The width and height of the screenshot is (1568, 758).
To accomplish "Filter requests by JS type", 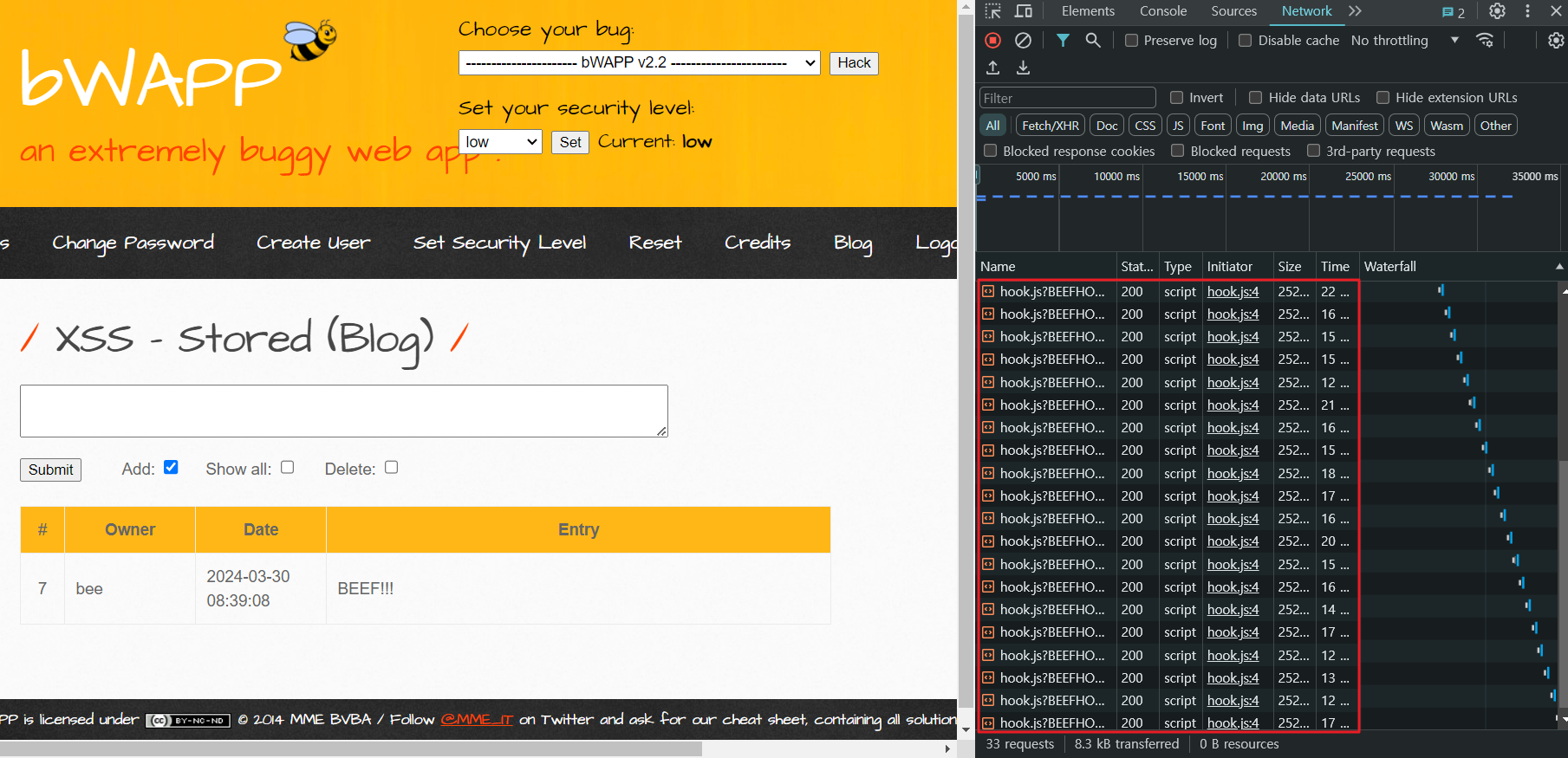I will tap(1178, 126).
